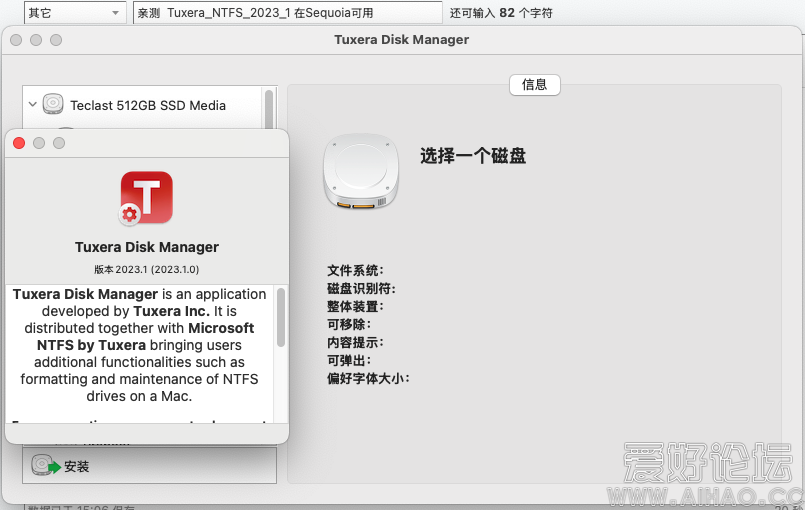Select the Teclast 512GB SSD disk icon
Screen dimensions: 805x510
[x=53, y=104]
